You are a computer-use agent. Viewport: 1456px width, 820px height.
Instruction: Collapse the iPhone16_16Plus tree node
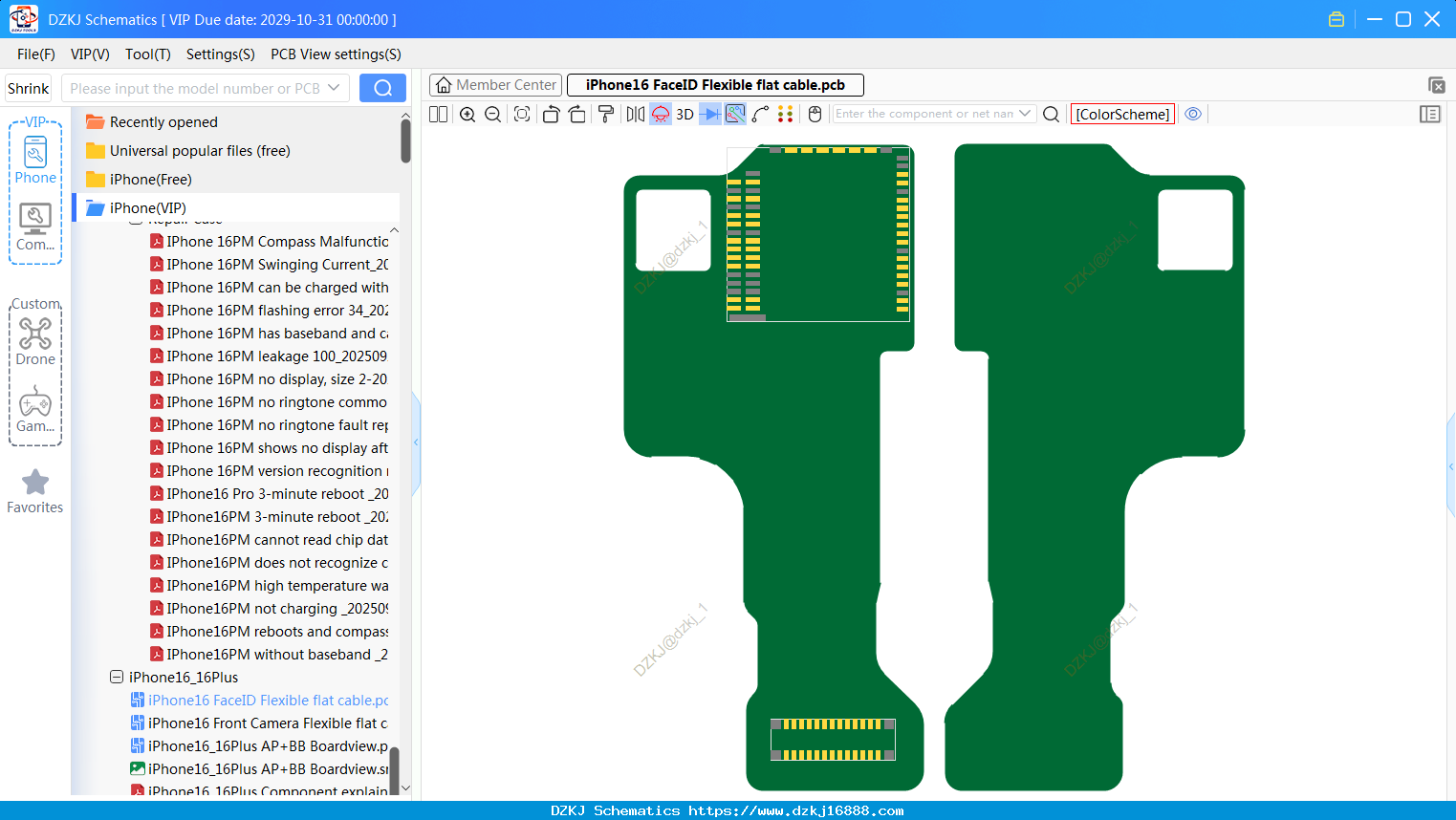pos(117,677)
